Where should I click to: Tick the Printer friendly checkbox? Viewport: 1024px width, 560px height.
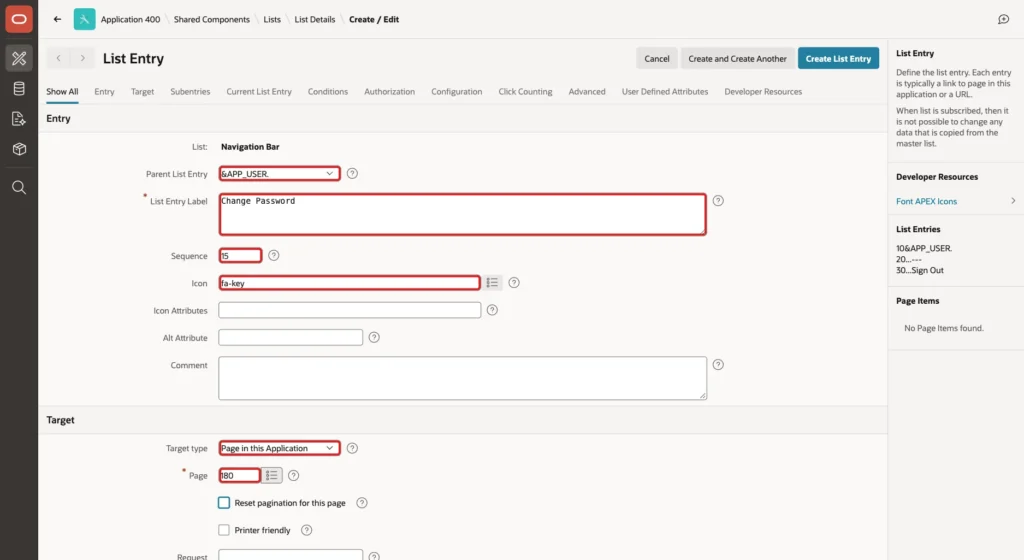point(224,530)
